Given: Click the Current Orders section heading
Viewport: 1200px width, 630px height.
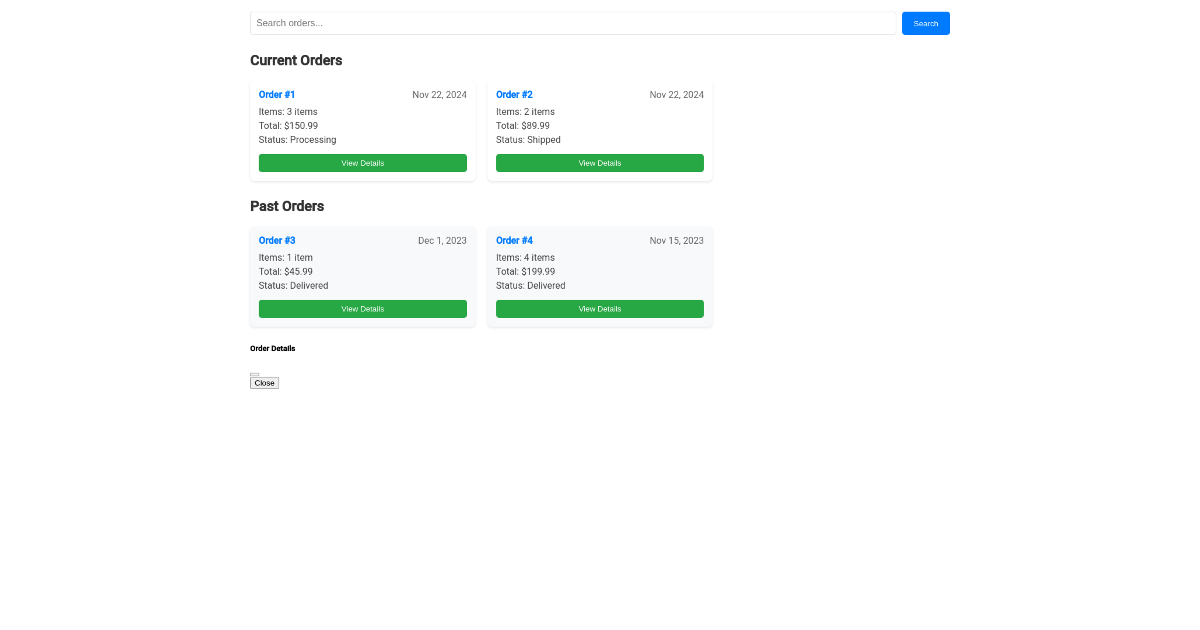Looking at the screenshot, I should (296, 60).
